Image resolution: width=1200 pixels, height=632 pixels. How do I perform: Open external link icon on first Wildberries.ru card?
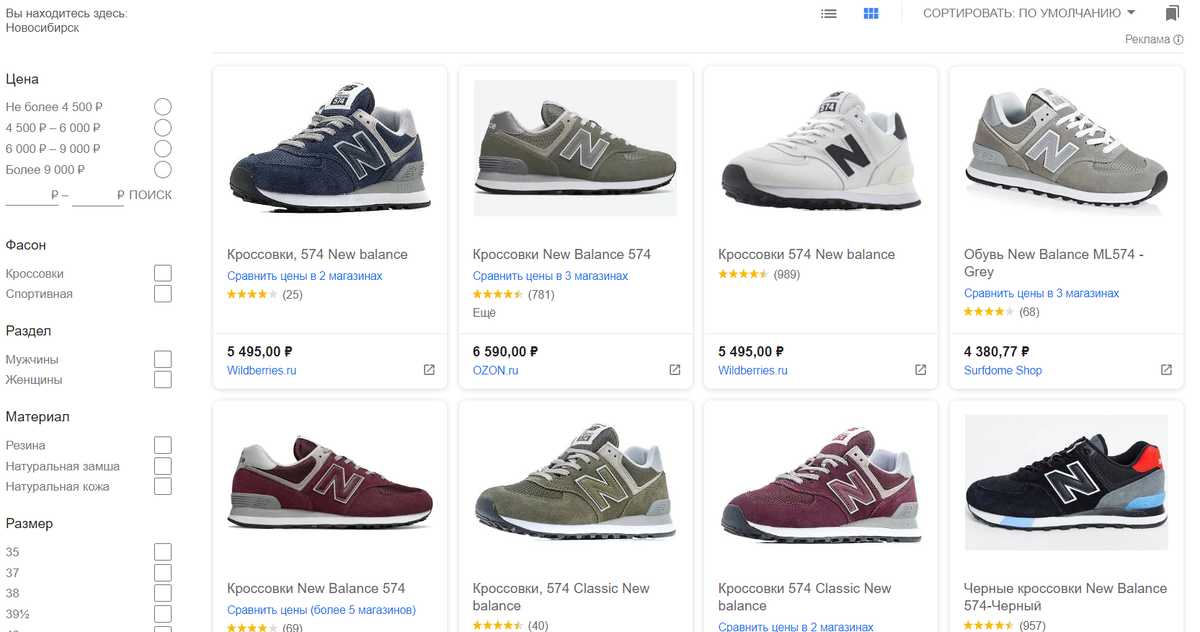429,370
